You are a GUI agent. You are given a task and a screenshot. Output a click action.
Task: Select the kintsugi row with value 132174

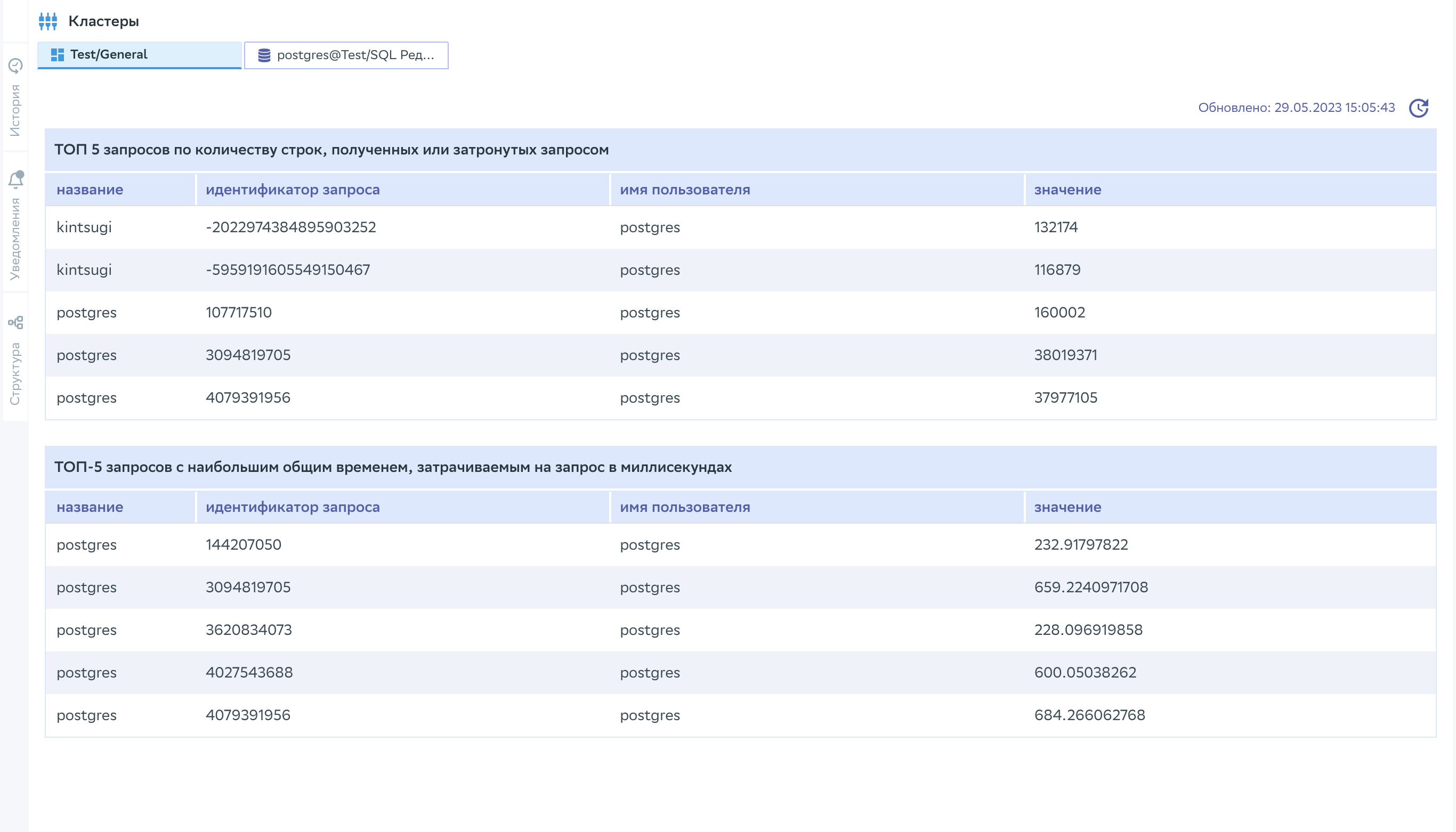pyautogui.click(x=1055, y=227)
